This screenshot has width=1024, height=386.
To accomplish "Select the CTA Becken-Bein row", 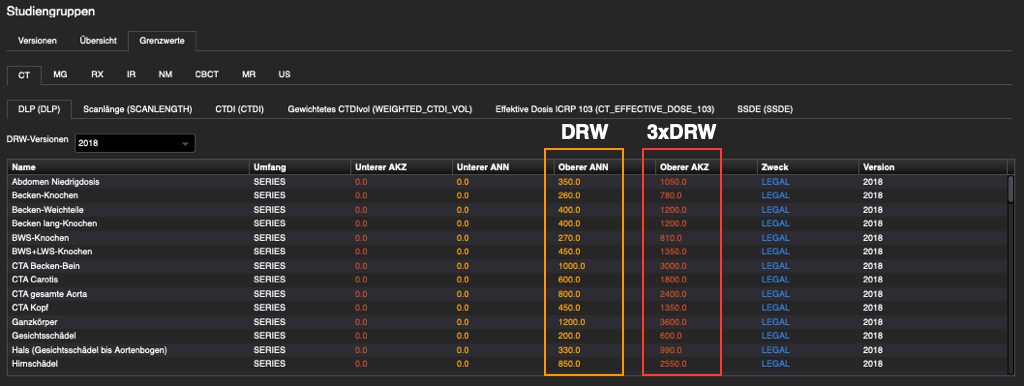I will pyautogui.click(x=507, y=266).
